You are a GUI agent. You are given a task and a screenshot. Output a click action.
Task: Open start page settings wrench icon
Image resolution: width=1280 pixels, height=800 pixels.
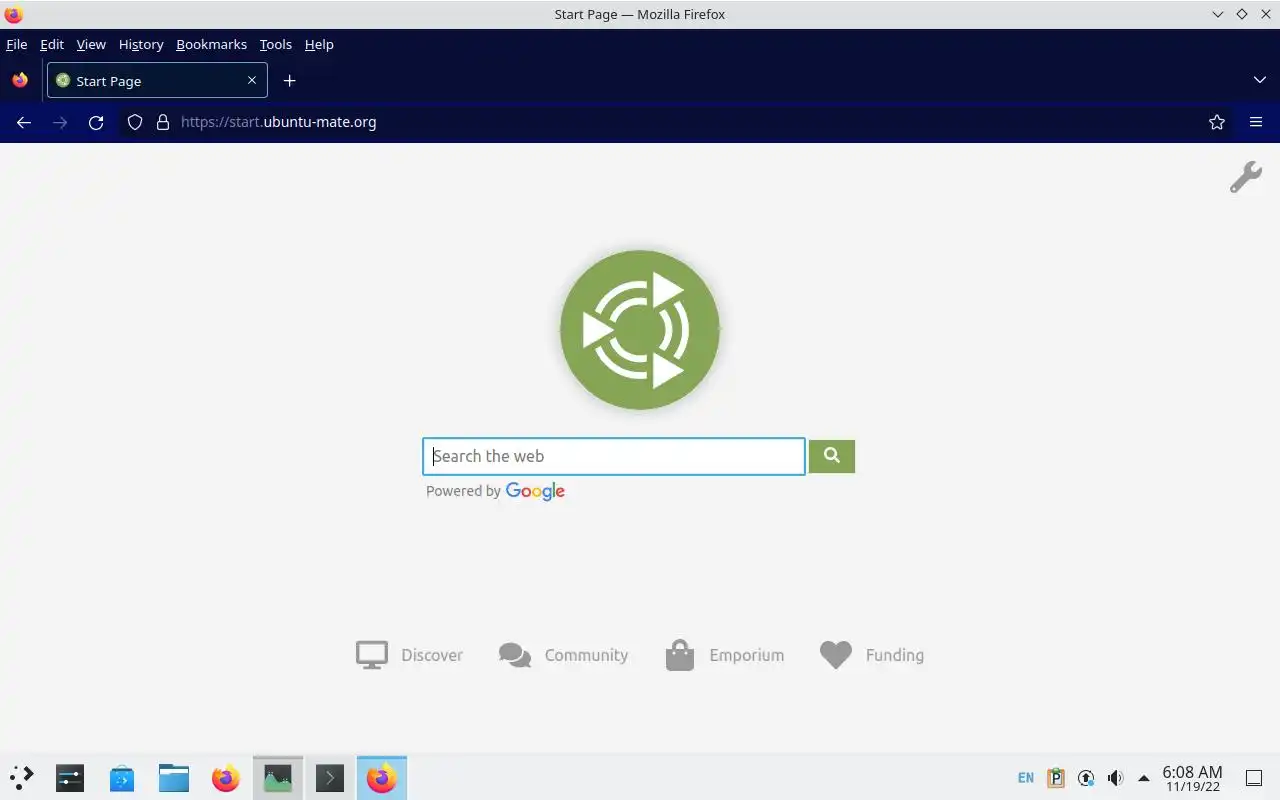point(1246,177)
